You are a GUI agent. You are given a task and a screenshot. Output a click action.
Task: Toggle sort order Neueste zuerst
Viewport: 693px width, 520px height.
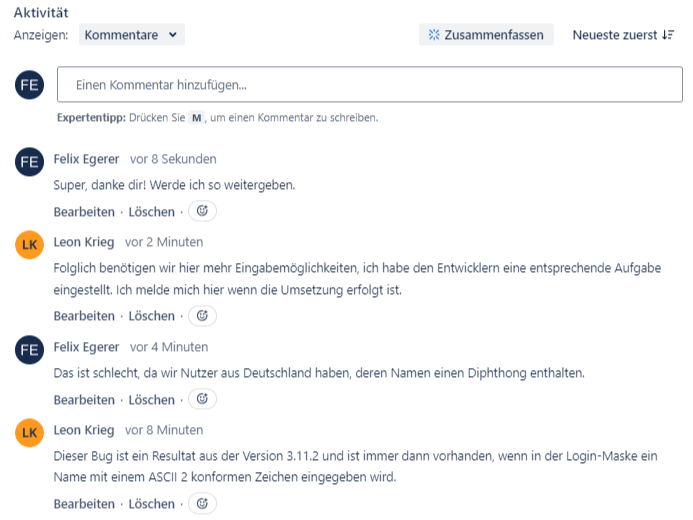623,35
